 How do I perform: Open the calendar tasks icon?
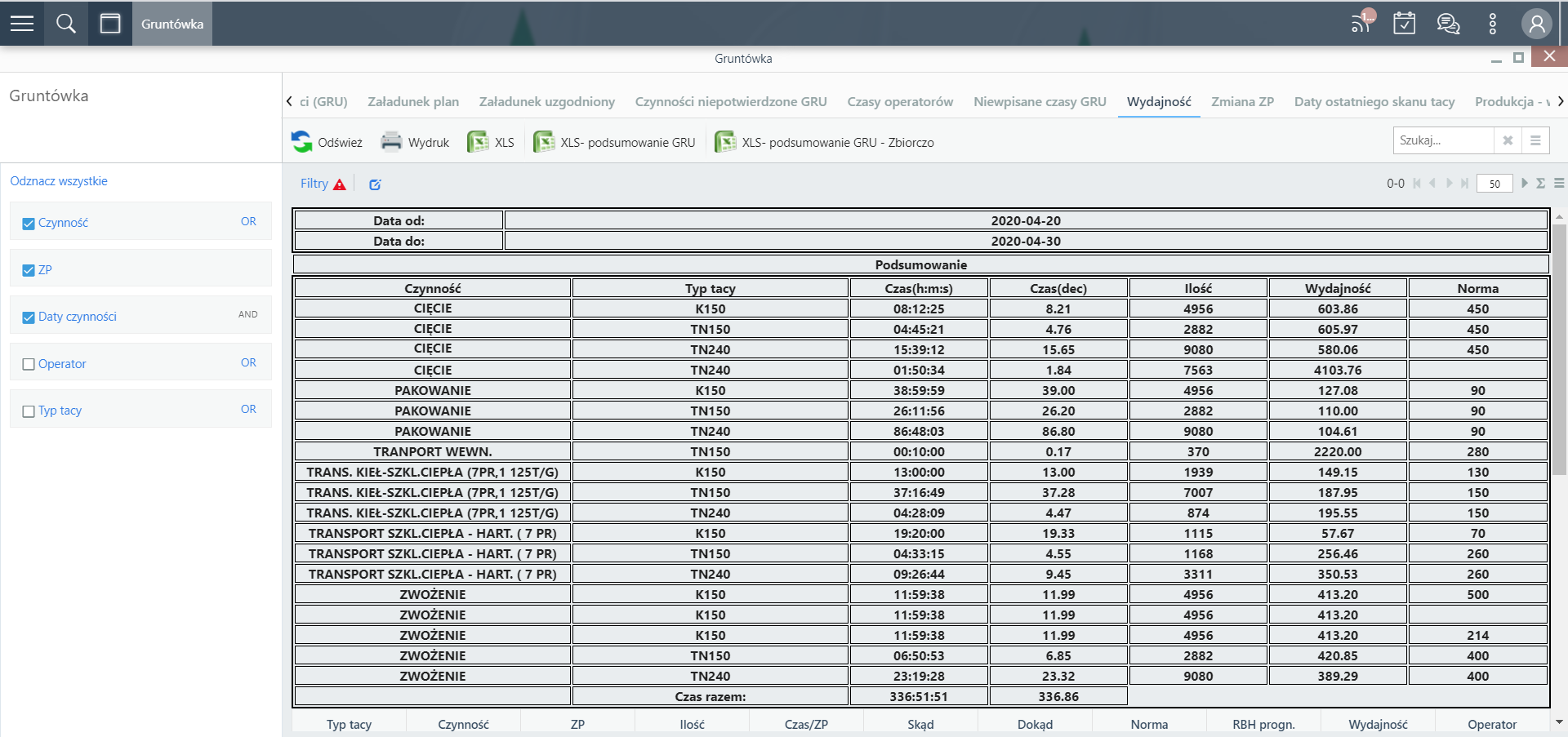1405,23
